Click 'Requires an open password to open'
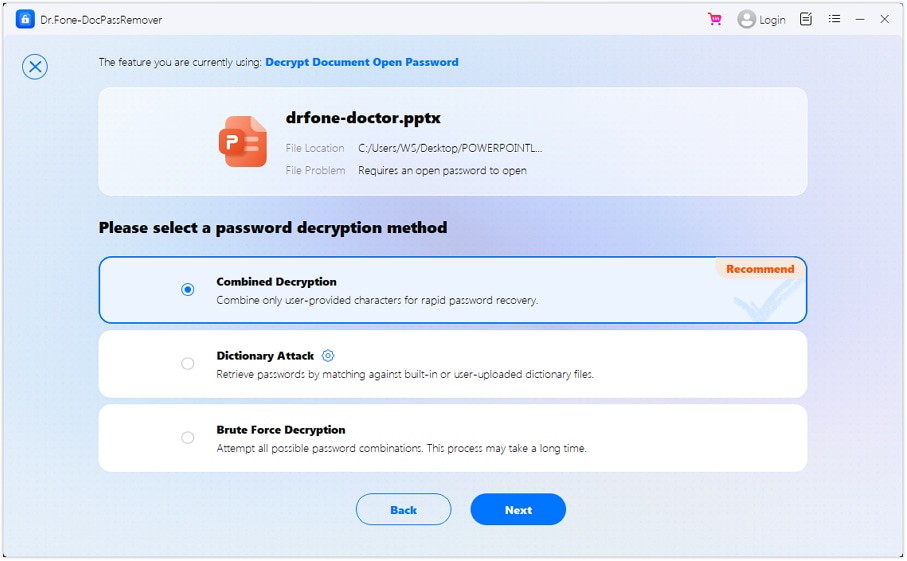Viewport: 907px width, 561px height. [442, 171]
